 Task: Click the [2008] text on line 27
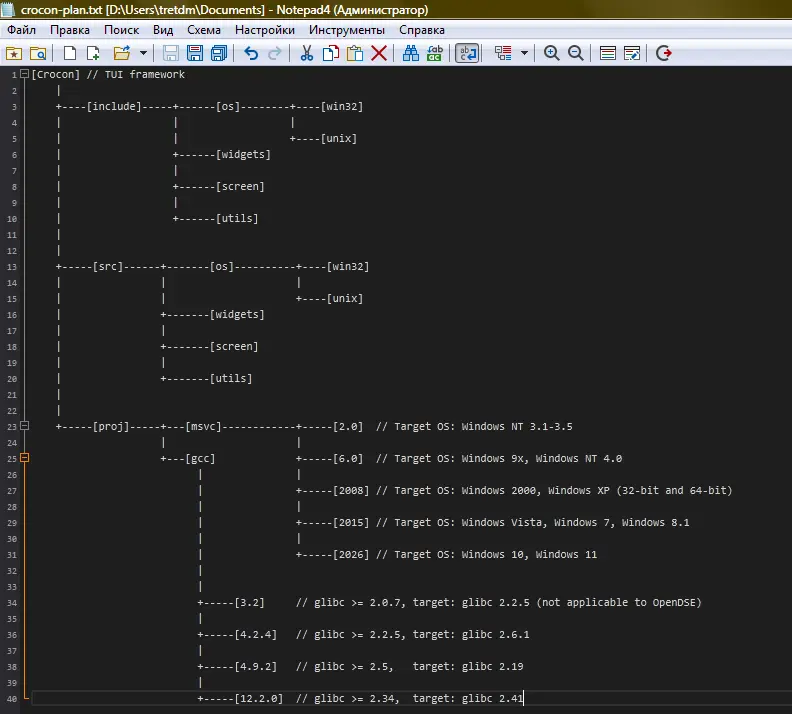pos(351,490)
